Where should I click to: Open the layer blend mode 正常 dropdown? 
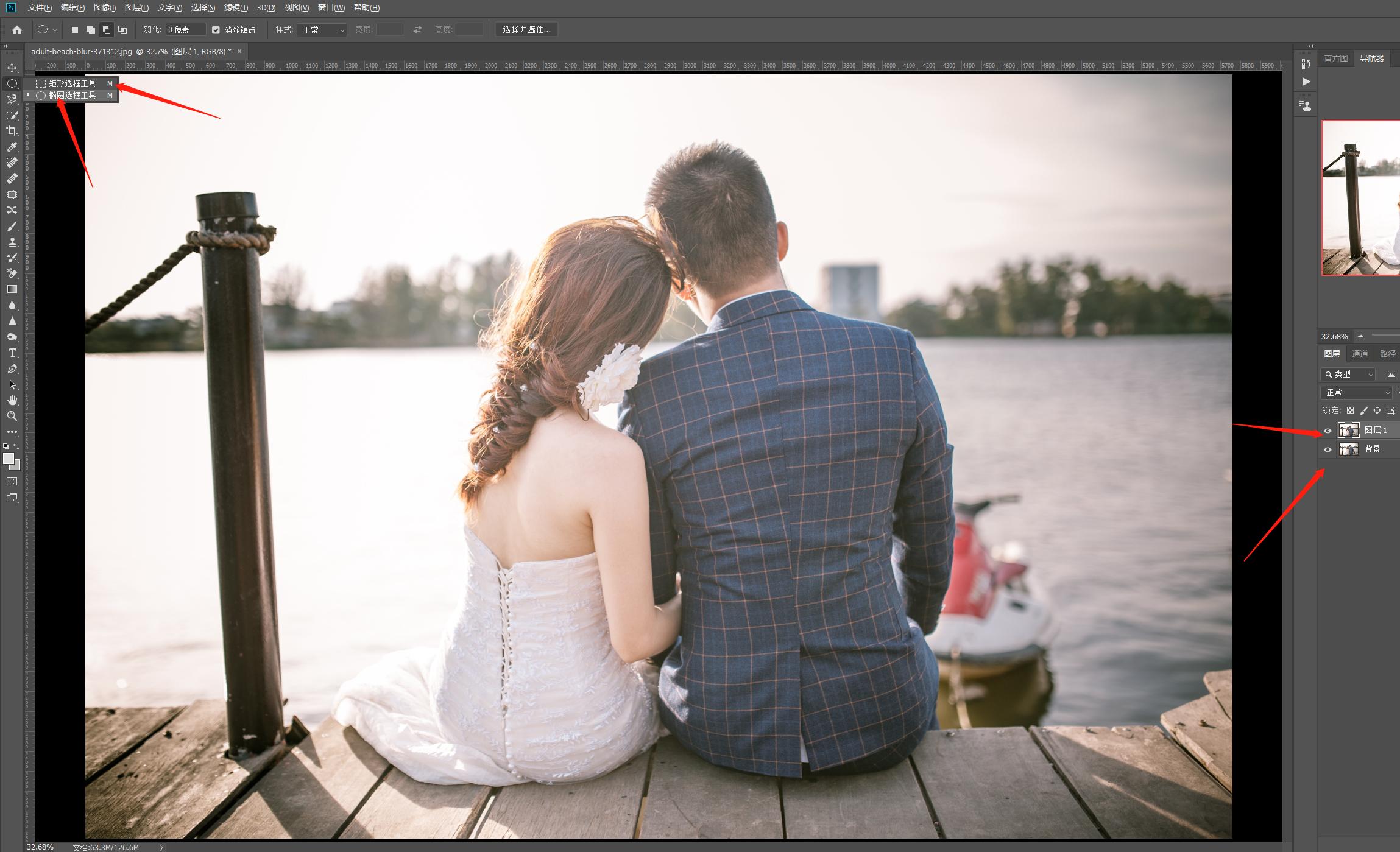[x=1356, y=392]
